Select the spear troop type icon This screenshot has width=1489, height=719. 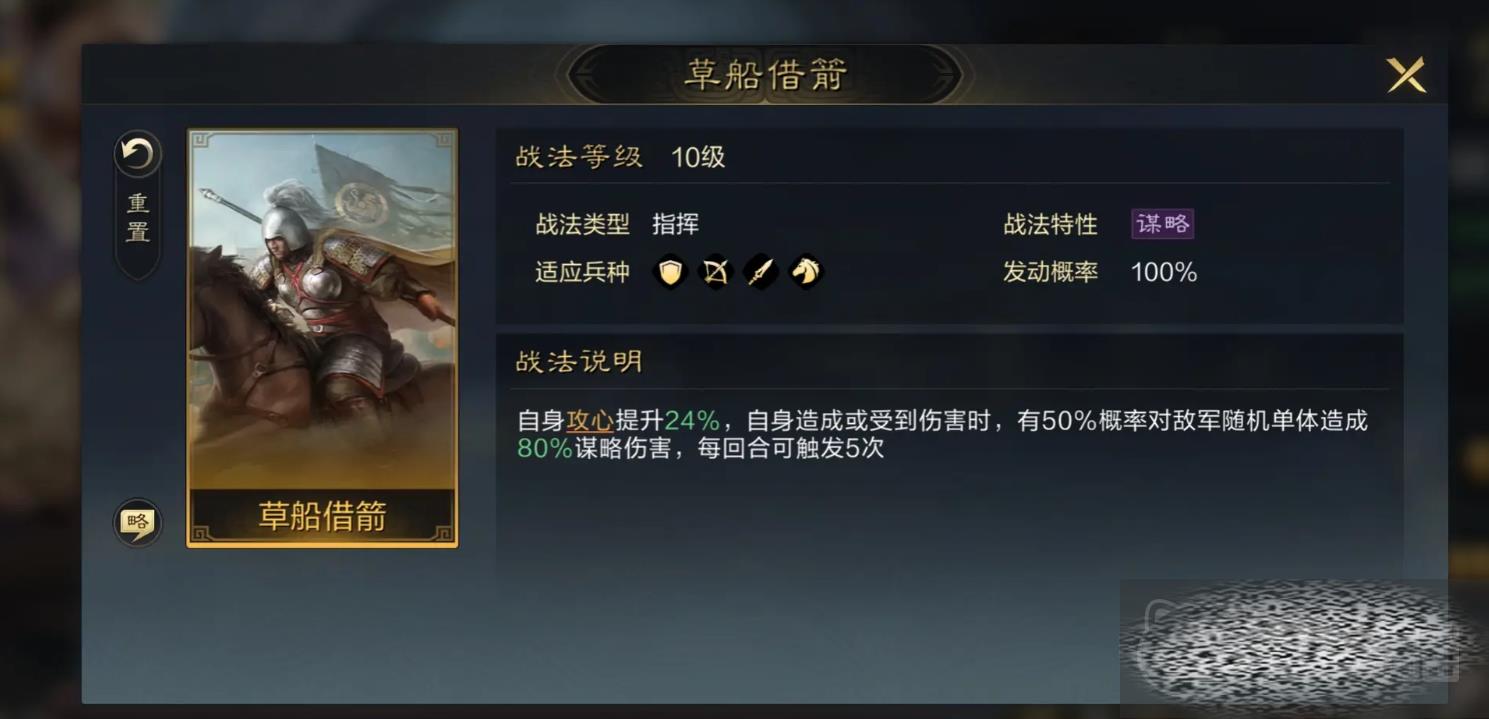click(761, 271)
